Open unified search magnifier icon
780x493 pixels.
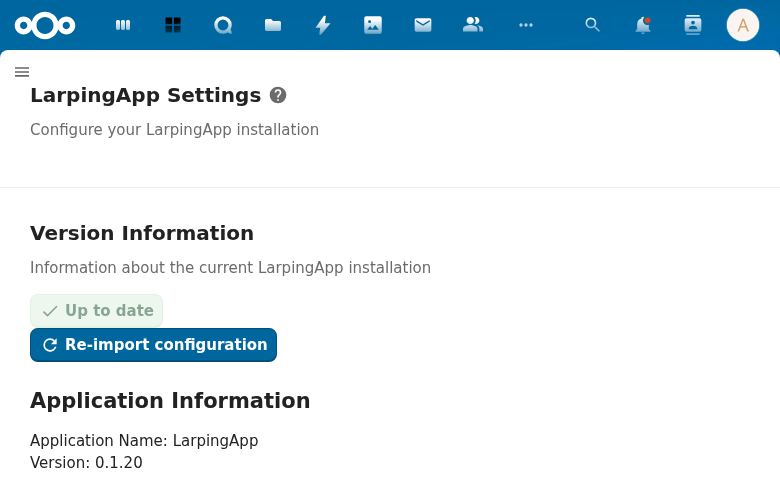pos(592,25)
